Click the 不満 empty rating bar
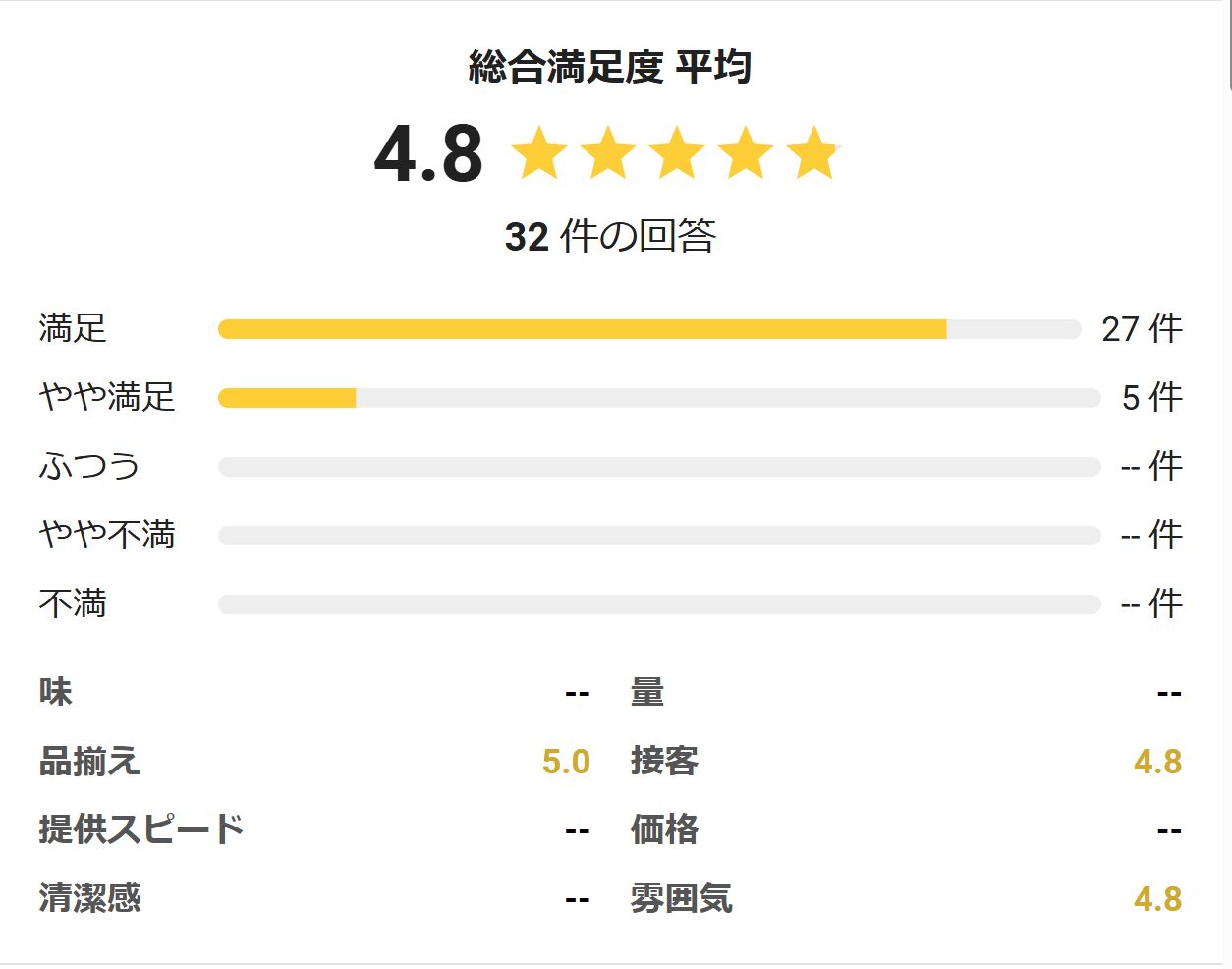The image size is (1232, 969). [659, 604]
